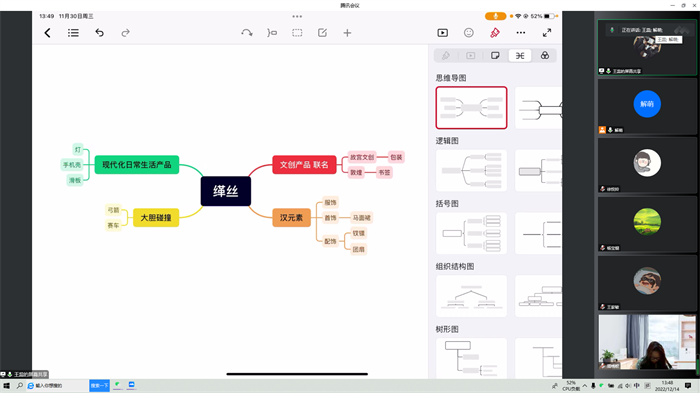Enter full screen with the expand arrows icon
The image size is (700, 393).
(547, 33)
